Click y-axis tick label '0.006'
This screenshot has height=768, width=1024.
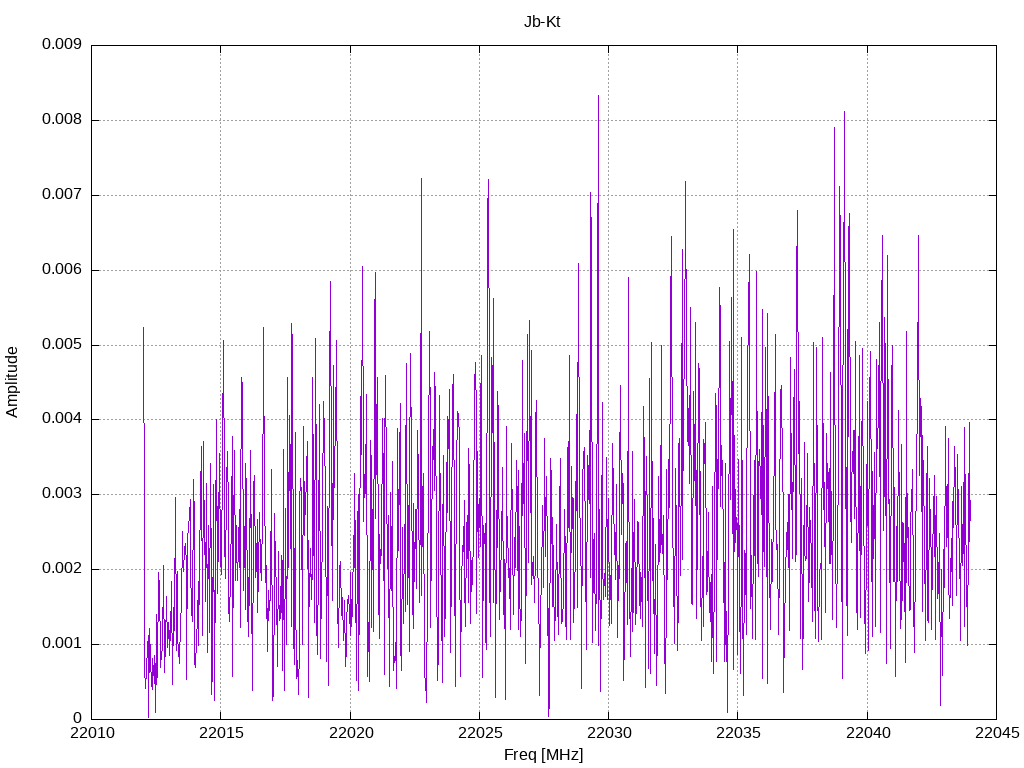pyautogui.click(x=62, y=270)
